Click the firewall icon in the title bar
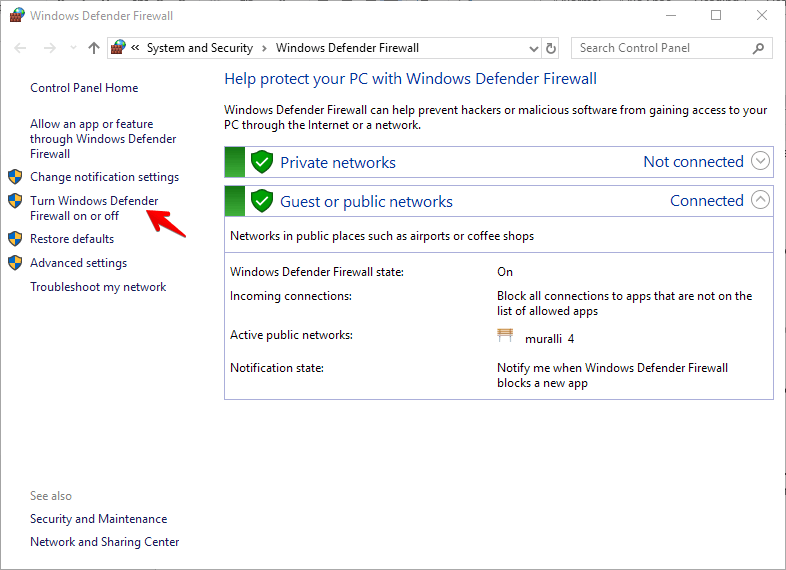Screen dimensions: 786x570 point(17,15)
